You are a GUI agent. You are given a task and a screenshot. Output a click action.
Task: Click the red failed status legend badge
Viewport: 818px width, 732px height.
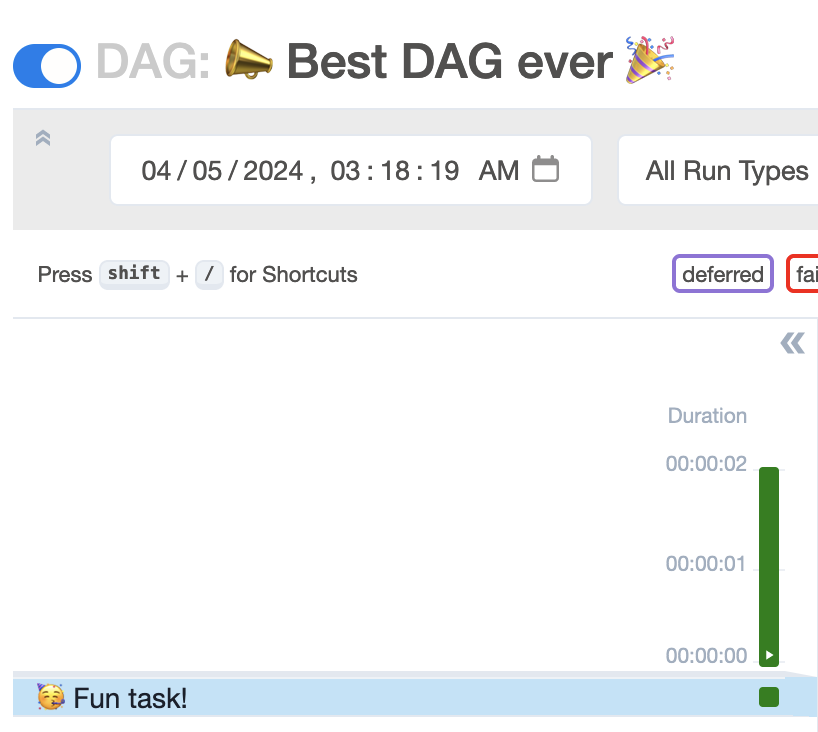pyautogui.click(x=804, y=274)
